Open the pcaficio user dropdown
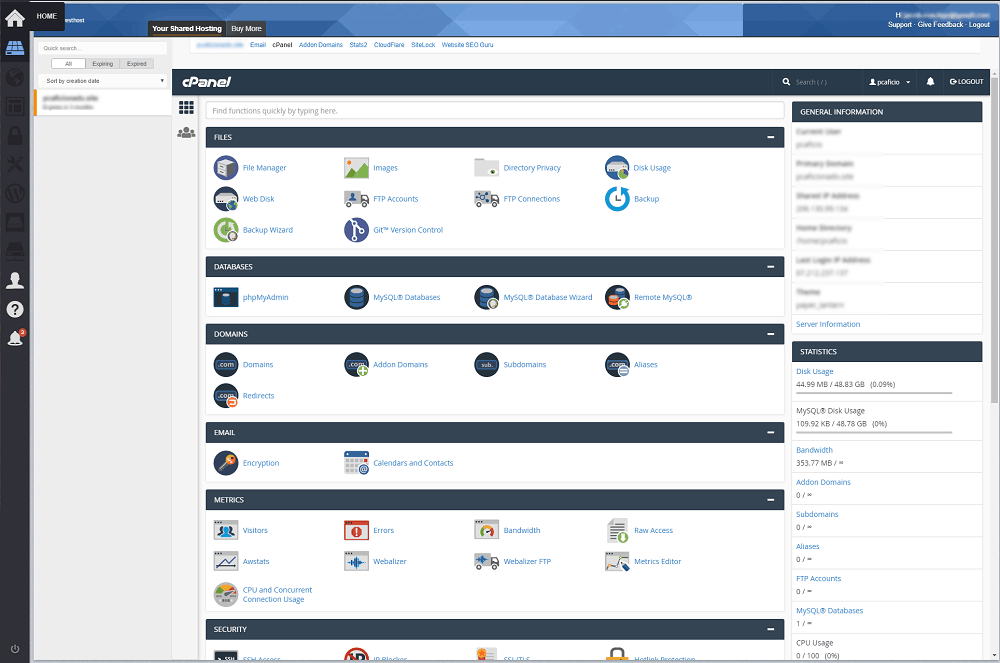Viewport: 1000px width, 663px height. point(890,82)
